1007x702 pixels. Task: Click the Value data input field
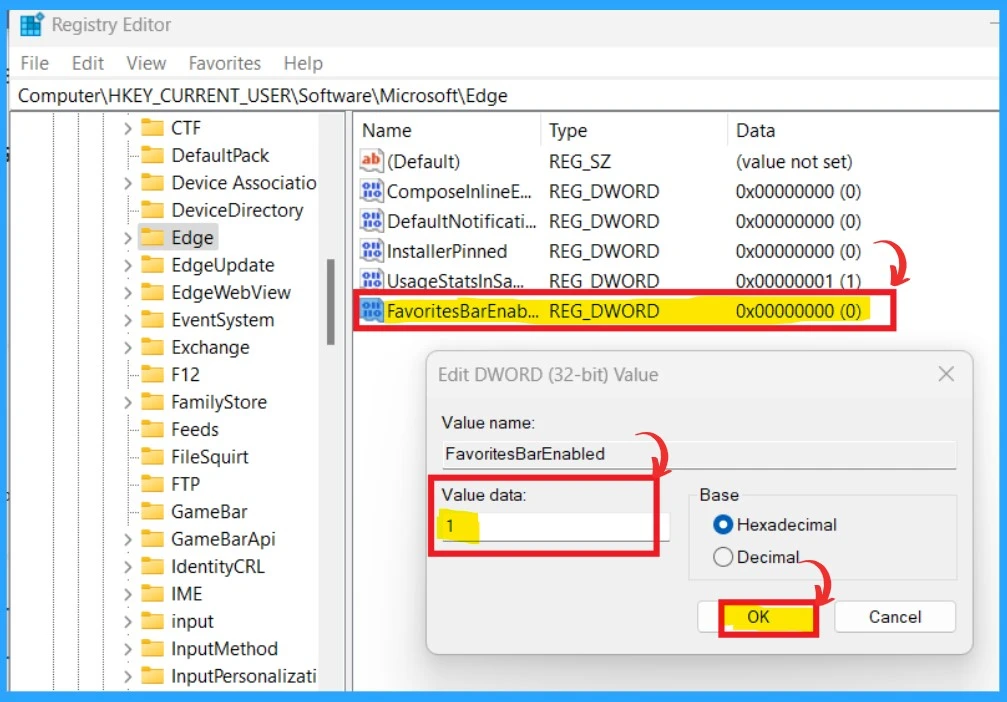tap(554, 526)
